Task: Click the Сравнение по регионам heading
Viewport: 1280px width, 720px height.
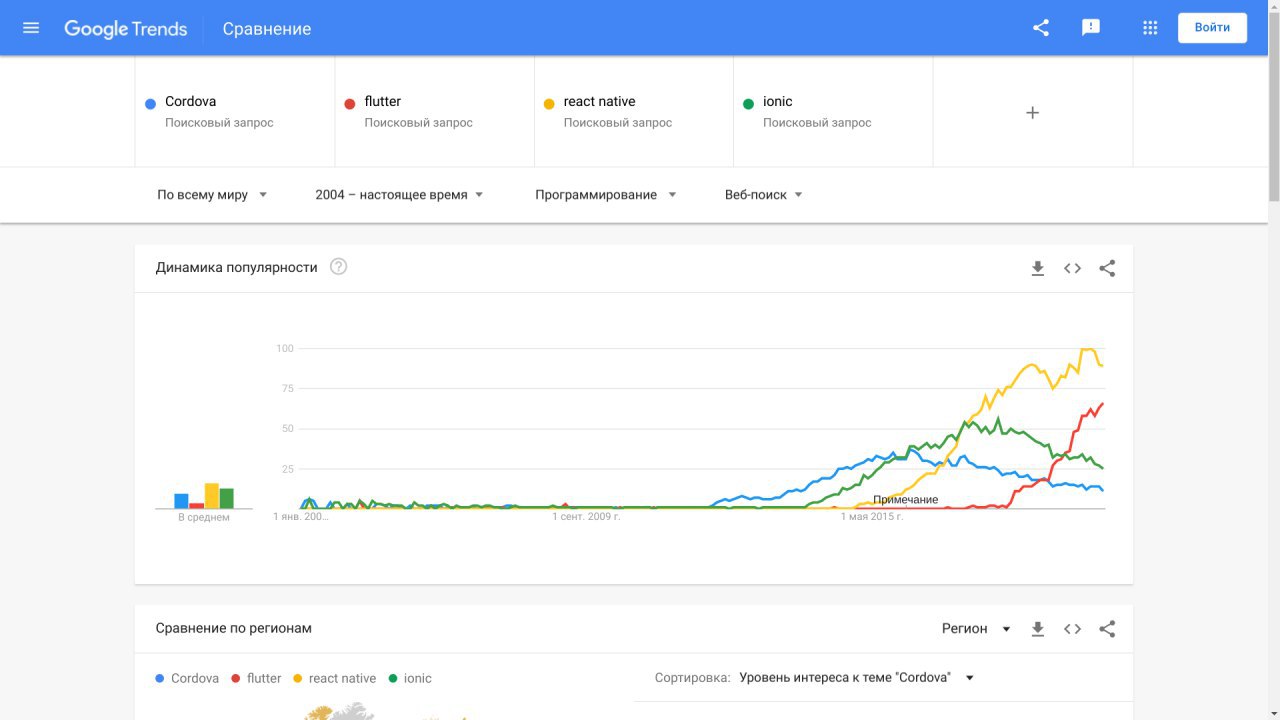Action: pos(234,628)
